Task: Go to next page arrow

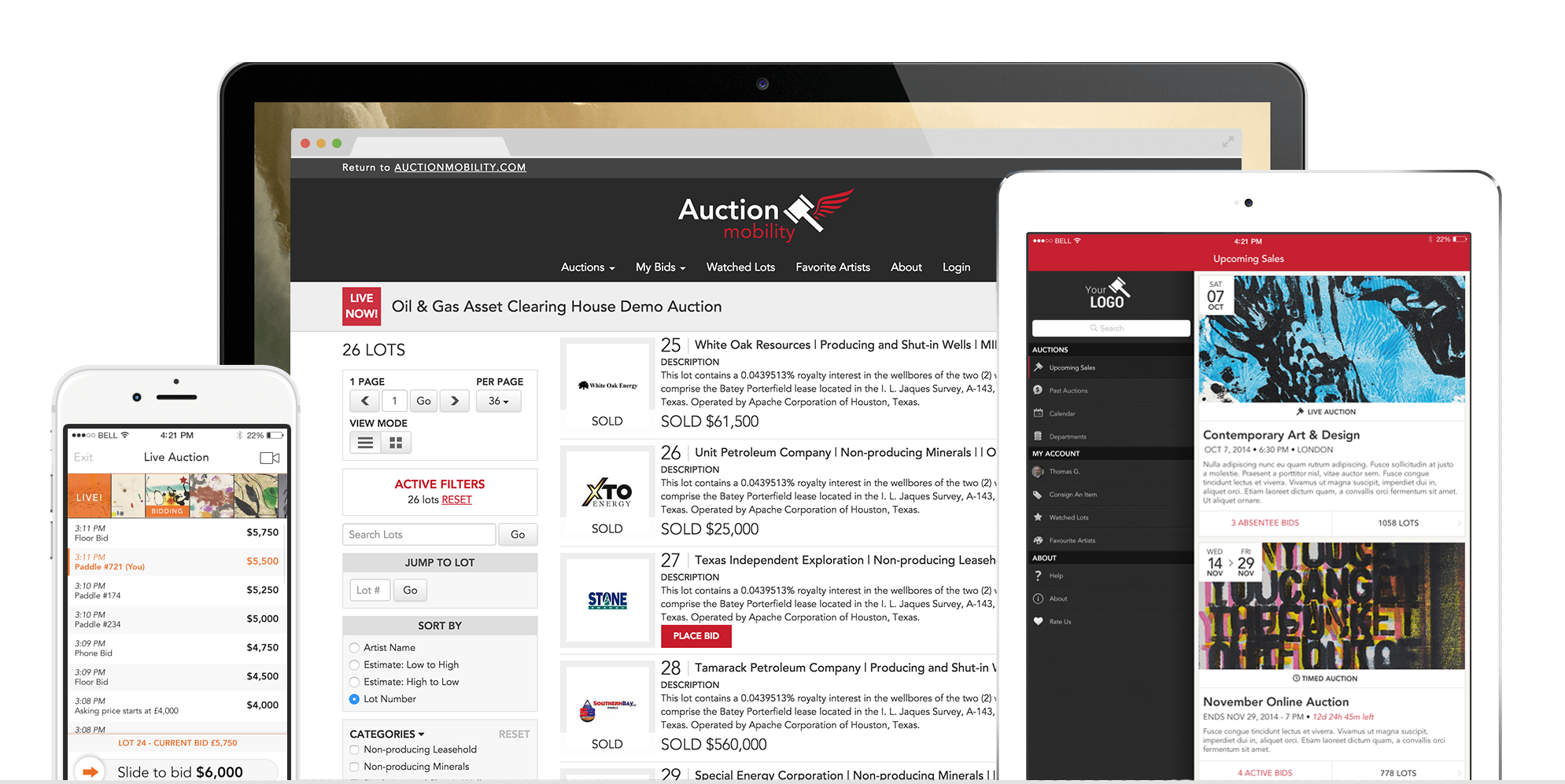Action: [x=454, y=401]
